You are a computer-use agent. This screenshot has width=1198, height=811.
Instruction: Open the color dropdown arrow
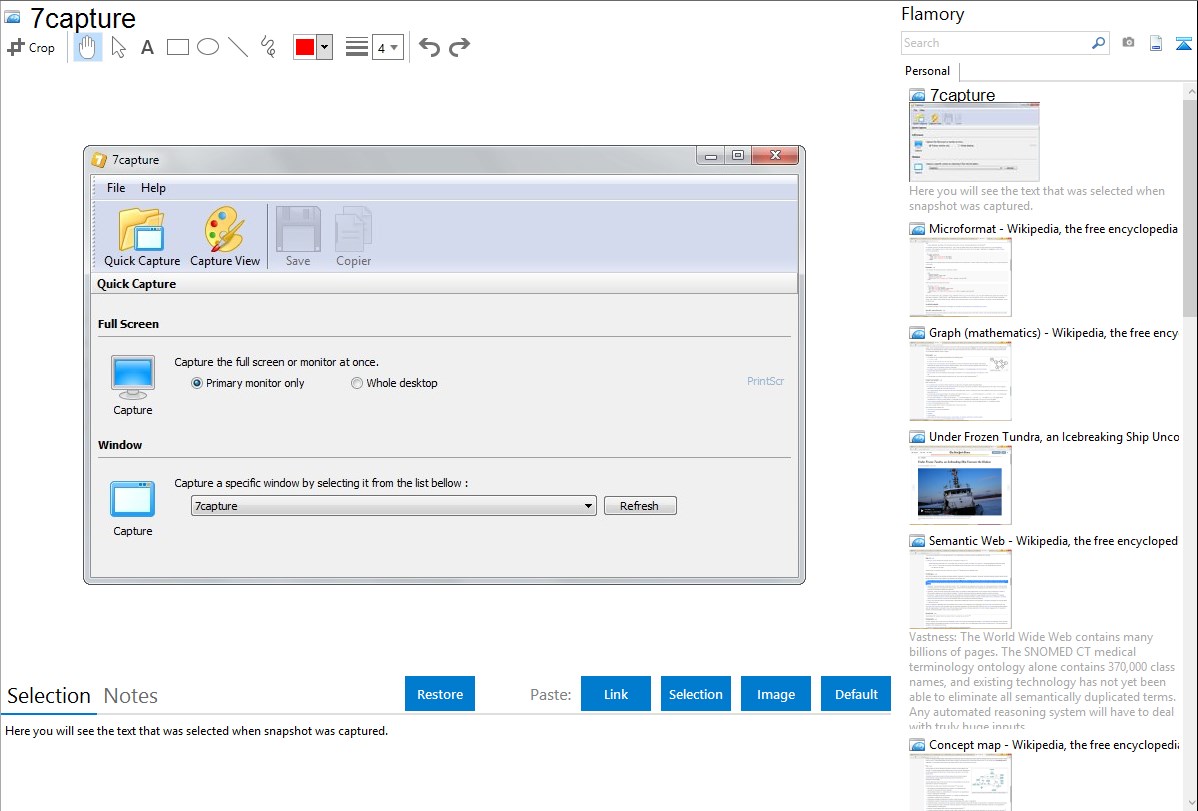[x=324, y=47]
